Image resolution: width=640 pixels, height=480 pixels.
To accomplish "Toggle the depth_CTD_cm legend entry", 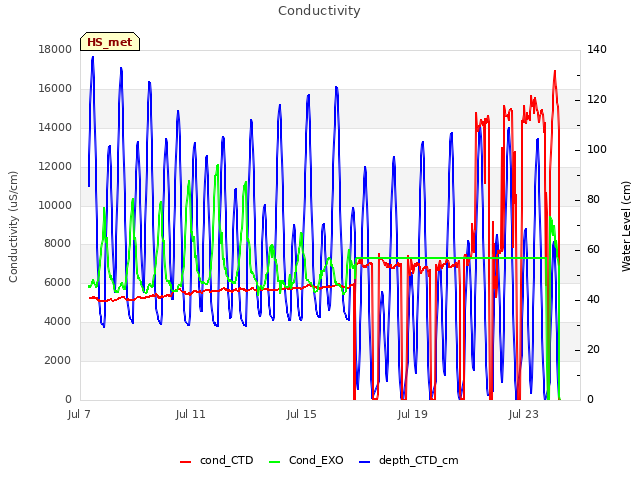I will click(x=409, y=460).
